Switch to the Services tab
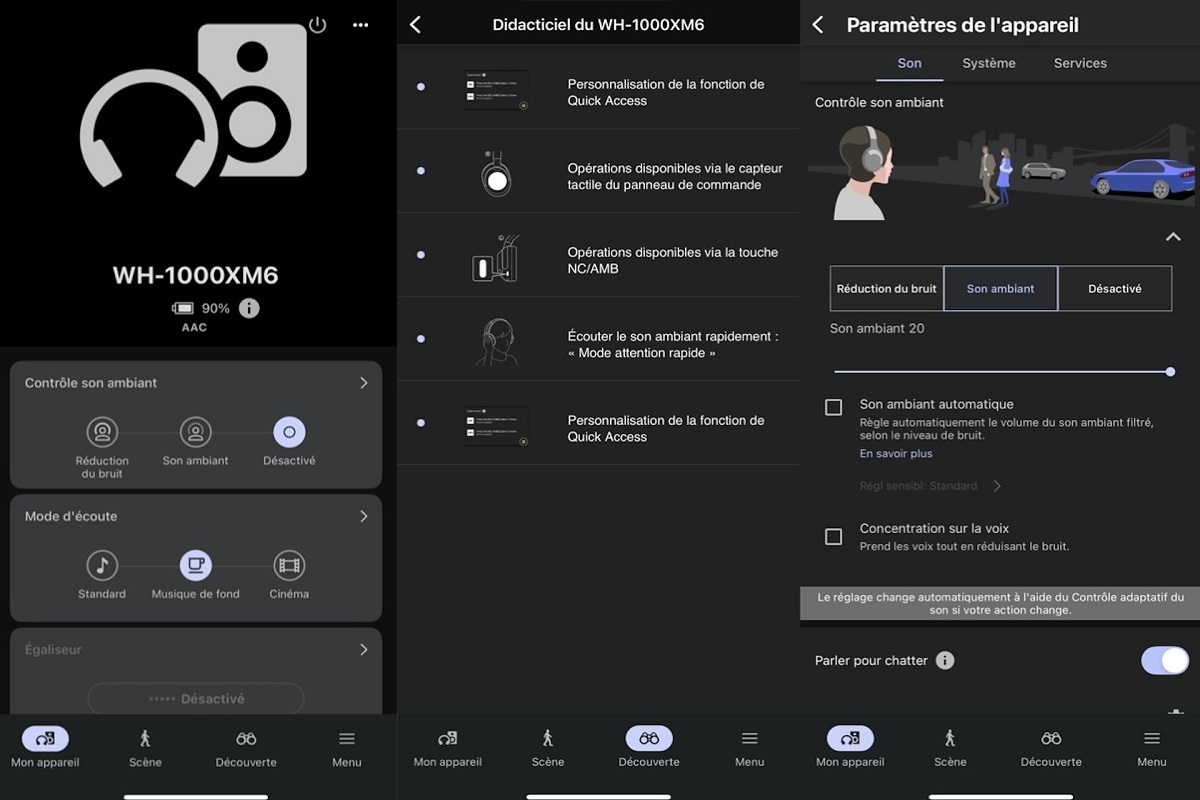 [x=1080, y=63]
